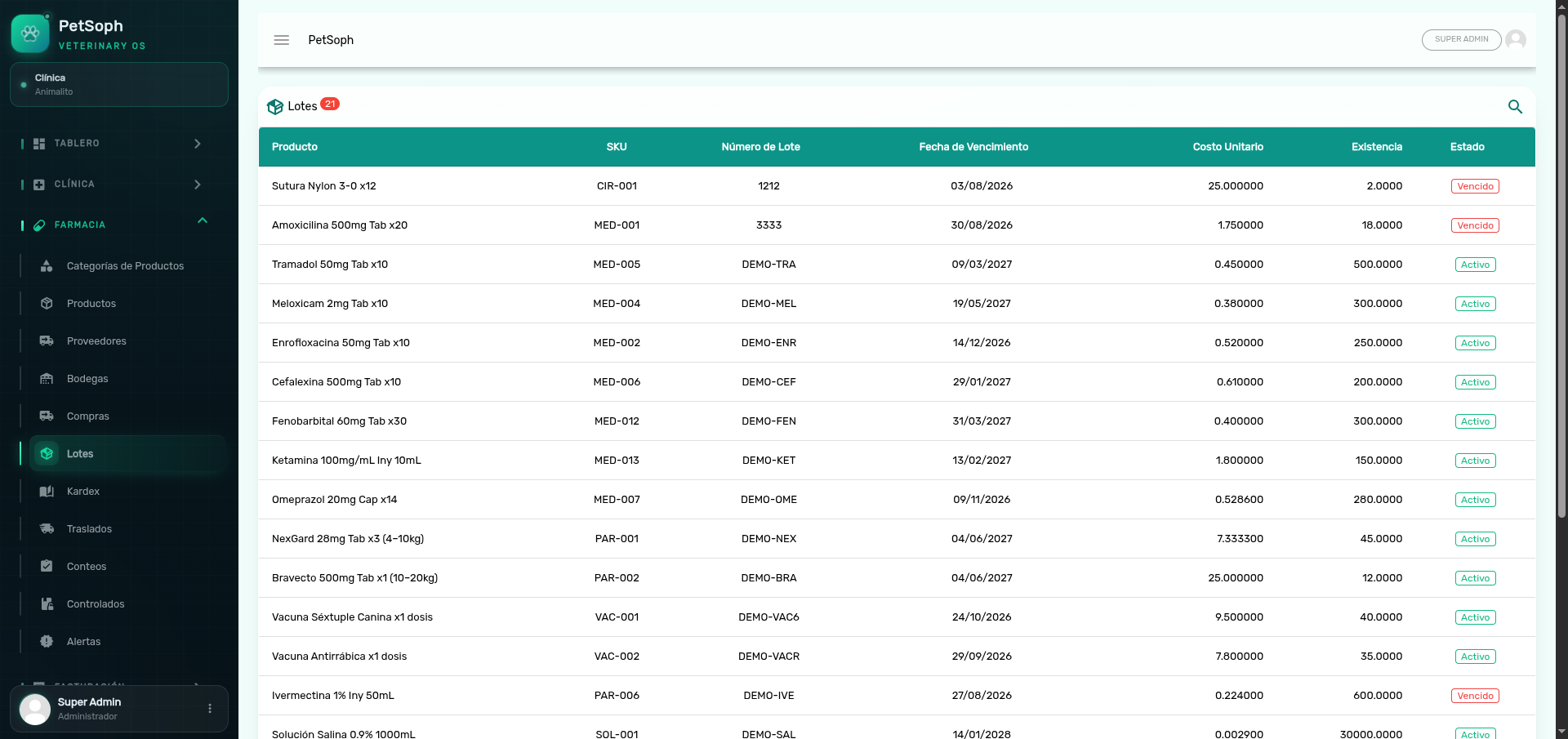Click the Controlados icon
Image resolution: width=1568 pixels, height=739 pixels.
point(47,603)
